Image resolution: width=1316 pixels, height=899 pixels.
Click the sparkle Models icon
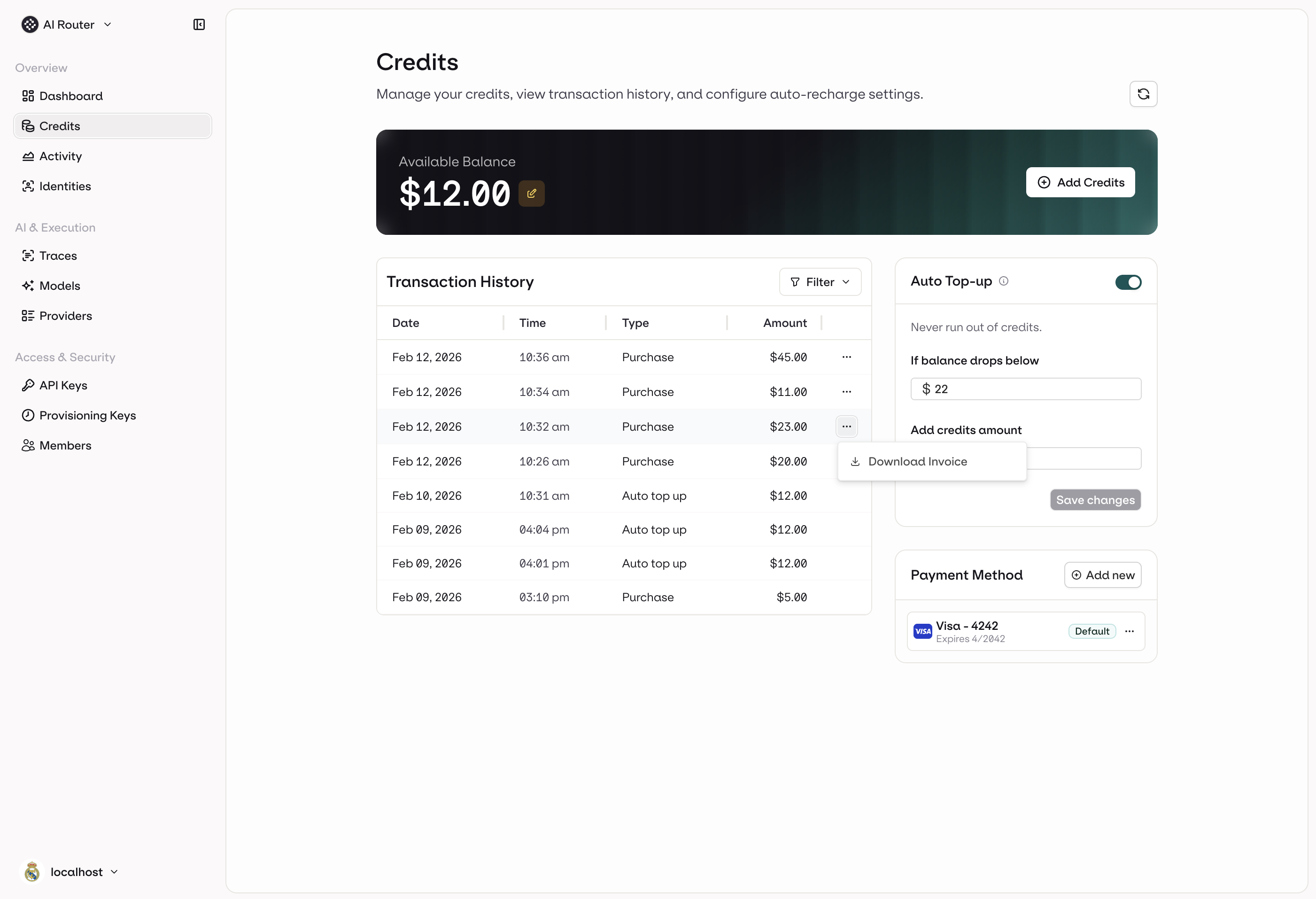tap(29, 286)
